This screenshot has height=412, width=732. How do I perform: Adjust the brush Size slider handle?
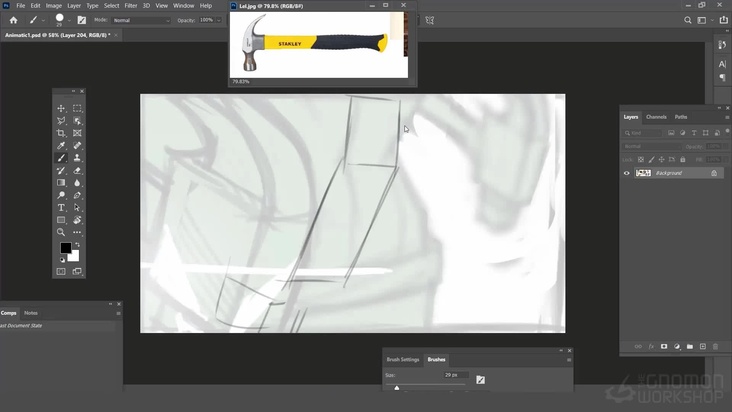[x=396, y=387]
